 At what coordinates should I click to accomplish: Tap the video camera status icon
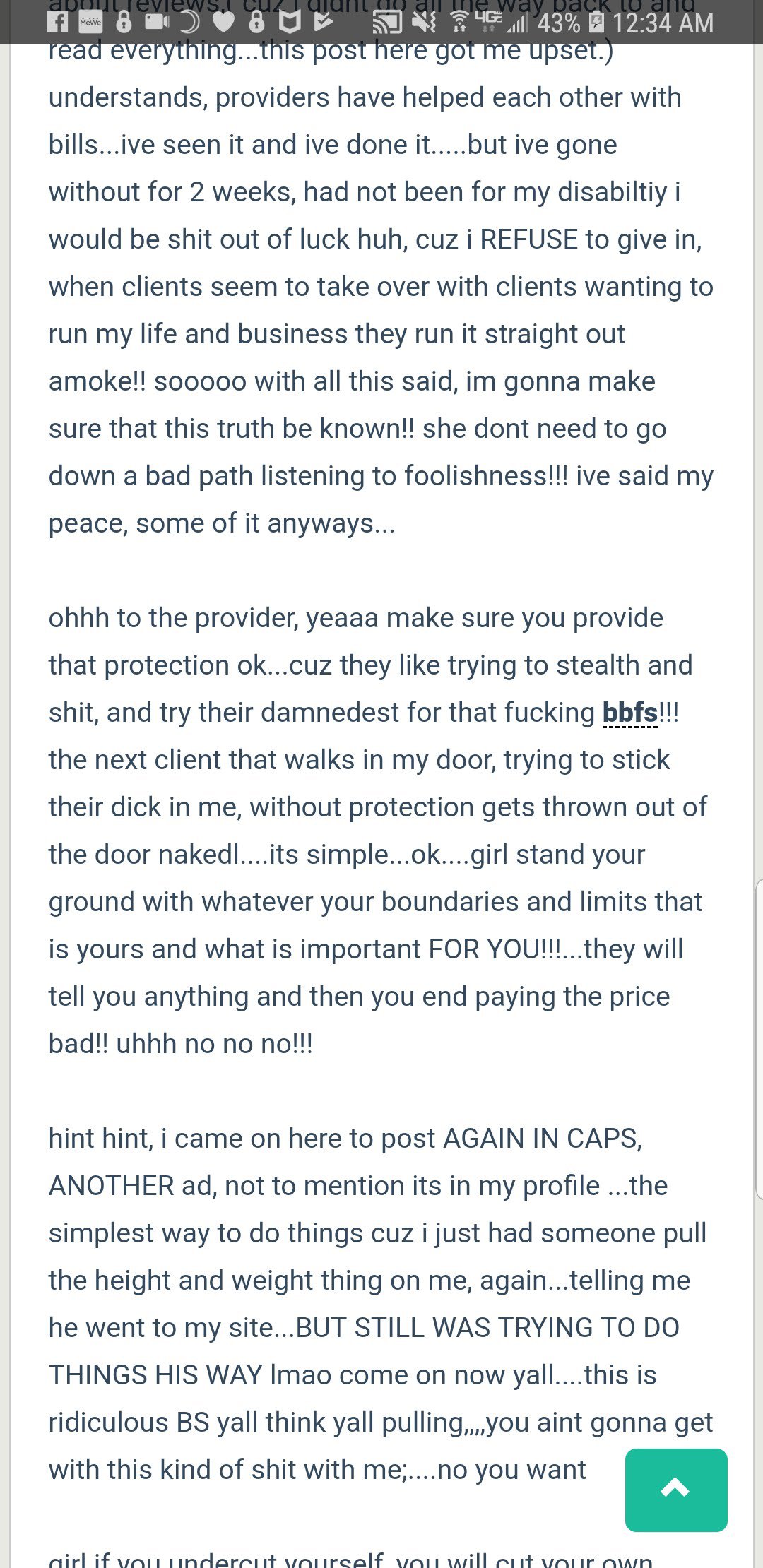point(157,23)
